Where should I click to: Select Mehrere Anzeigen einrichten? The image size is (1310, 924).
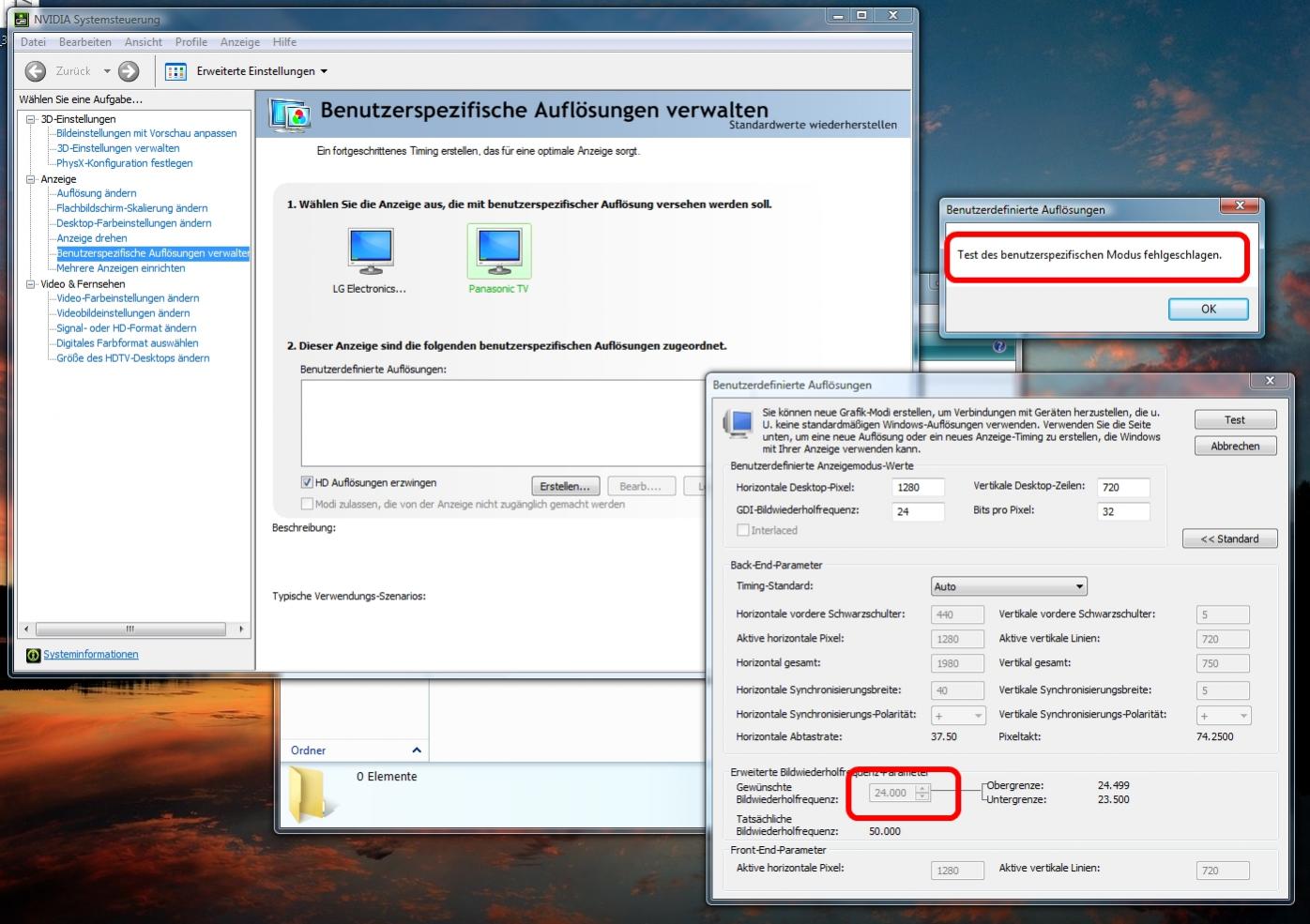point(121,268)
